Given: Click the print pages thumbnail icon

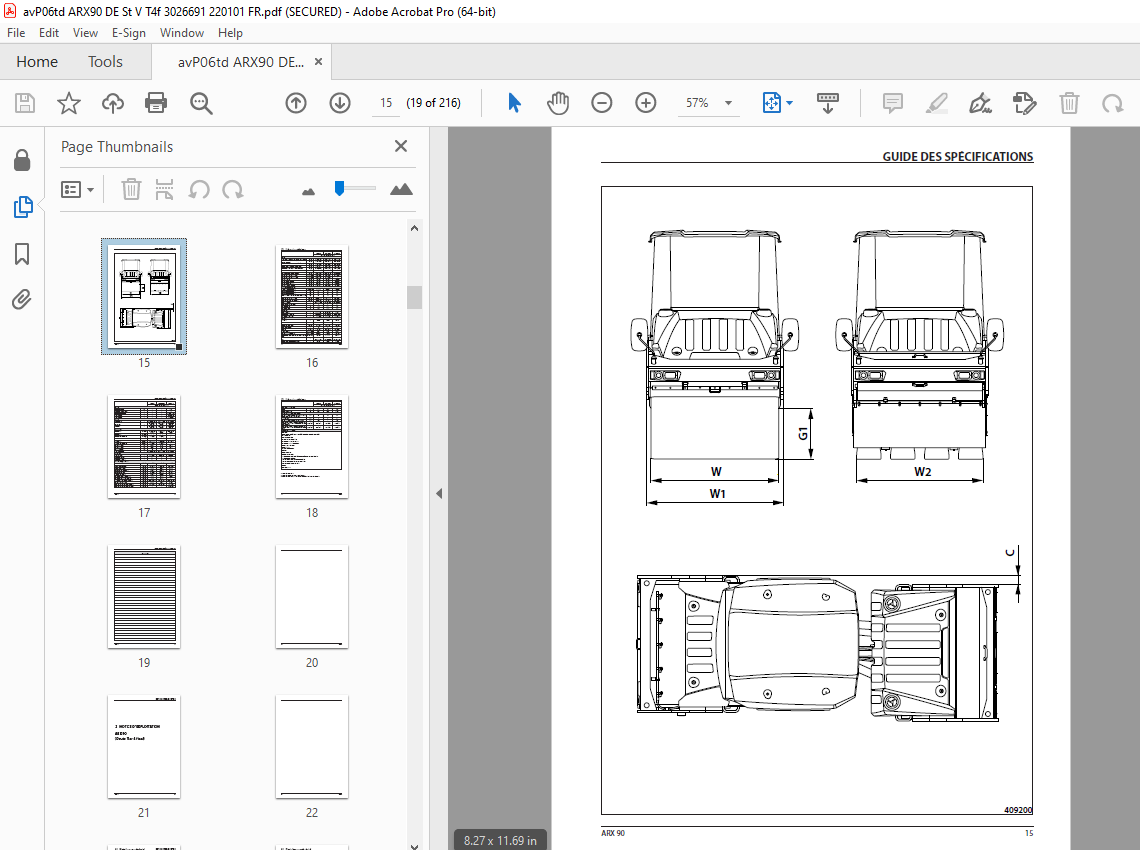Looking at the screenshot, I should [x=164, y=190].
